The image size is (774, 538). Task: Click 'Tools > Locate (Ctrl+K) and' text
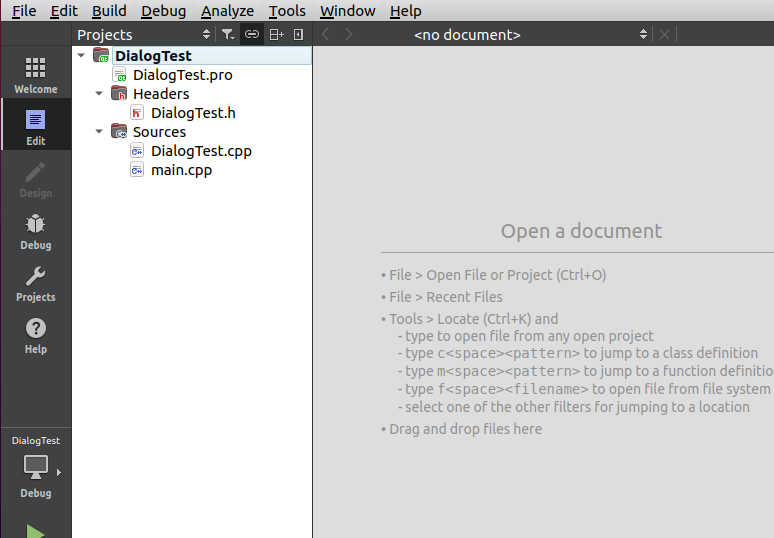tap(473, 319)
